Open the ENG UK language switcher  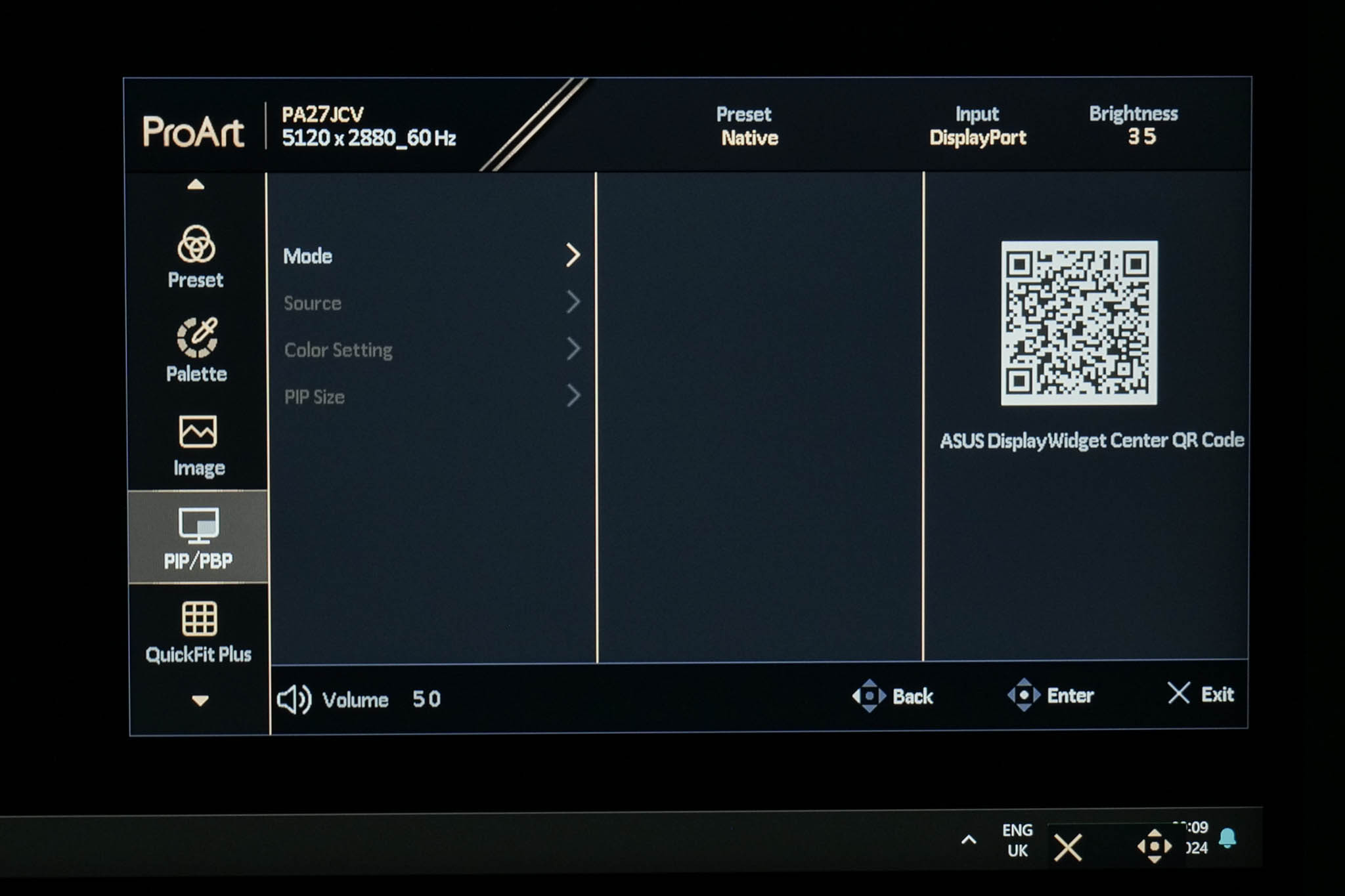[x=1017, y=840]
